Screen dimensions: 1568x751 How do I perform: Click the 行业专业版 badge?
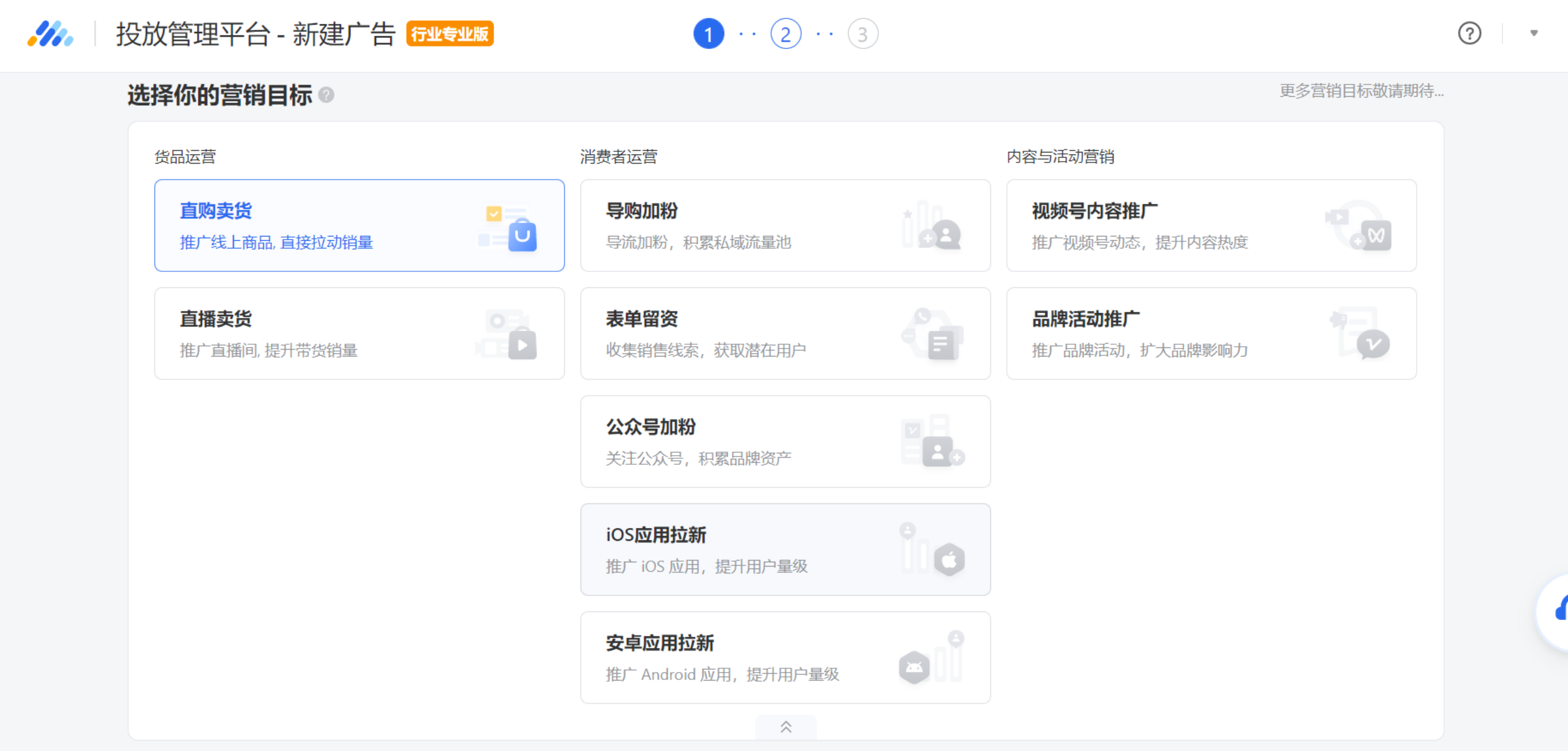pos(450,34)
